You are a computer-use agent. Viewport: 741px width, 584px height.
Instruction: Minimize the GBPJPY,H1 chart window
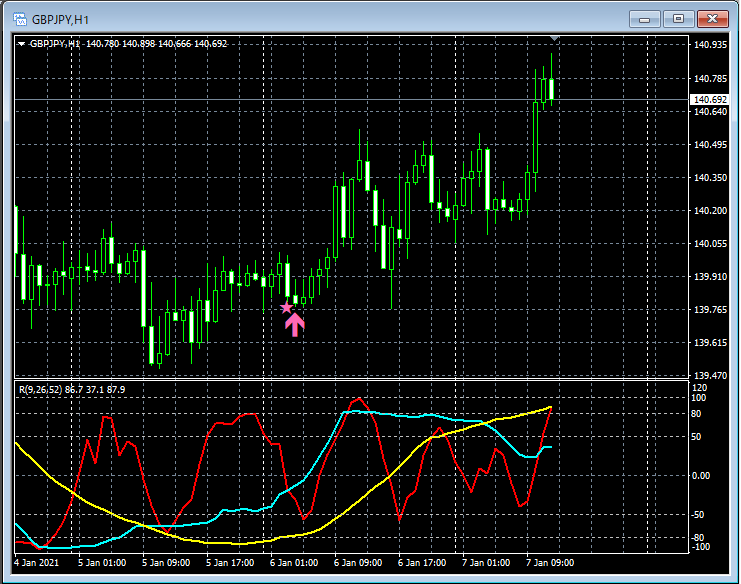click(x=650, y=18)
